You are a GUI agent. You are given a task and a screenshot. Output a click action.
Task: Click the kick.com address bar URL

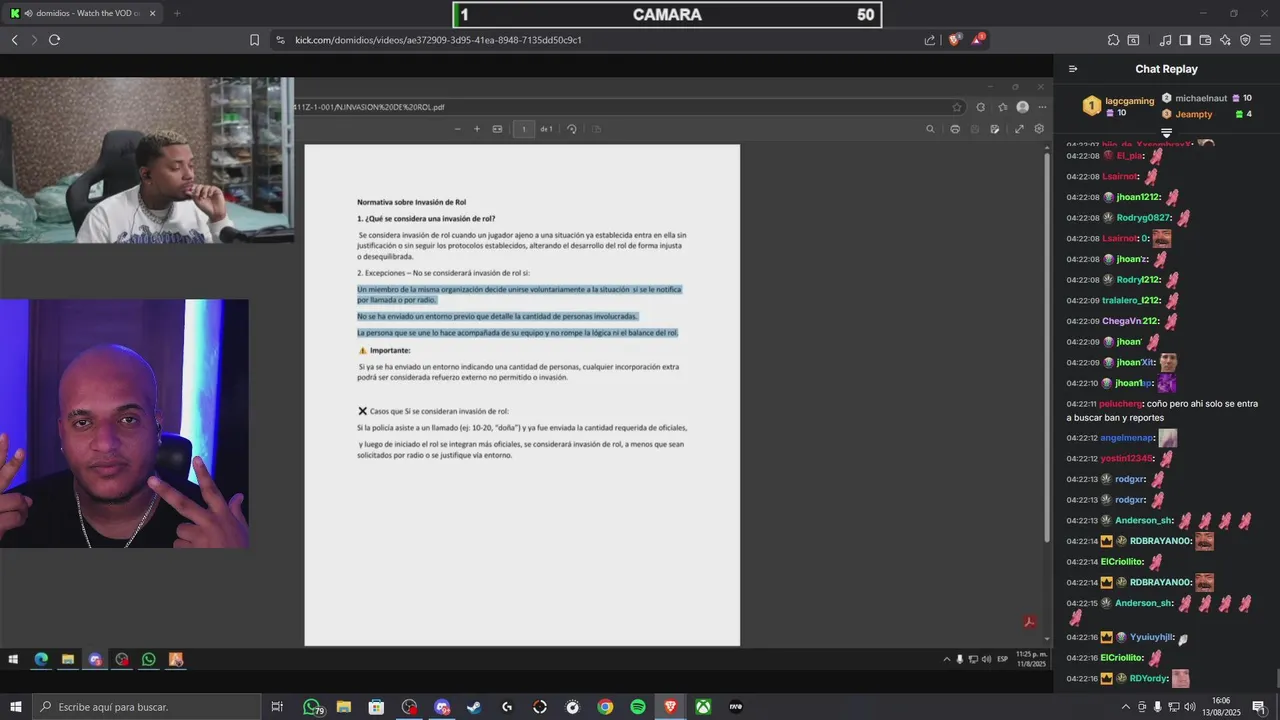[438, 40]
